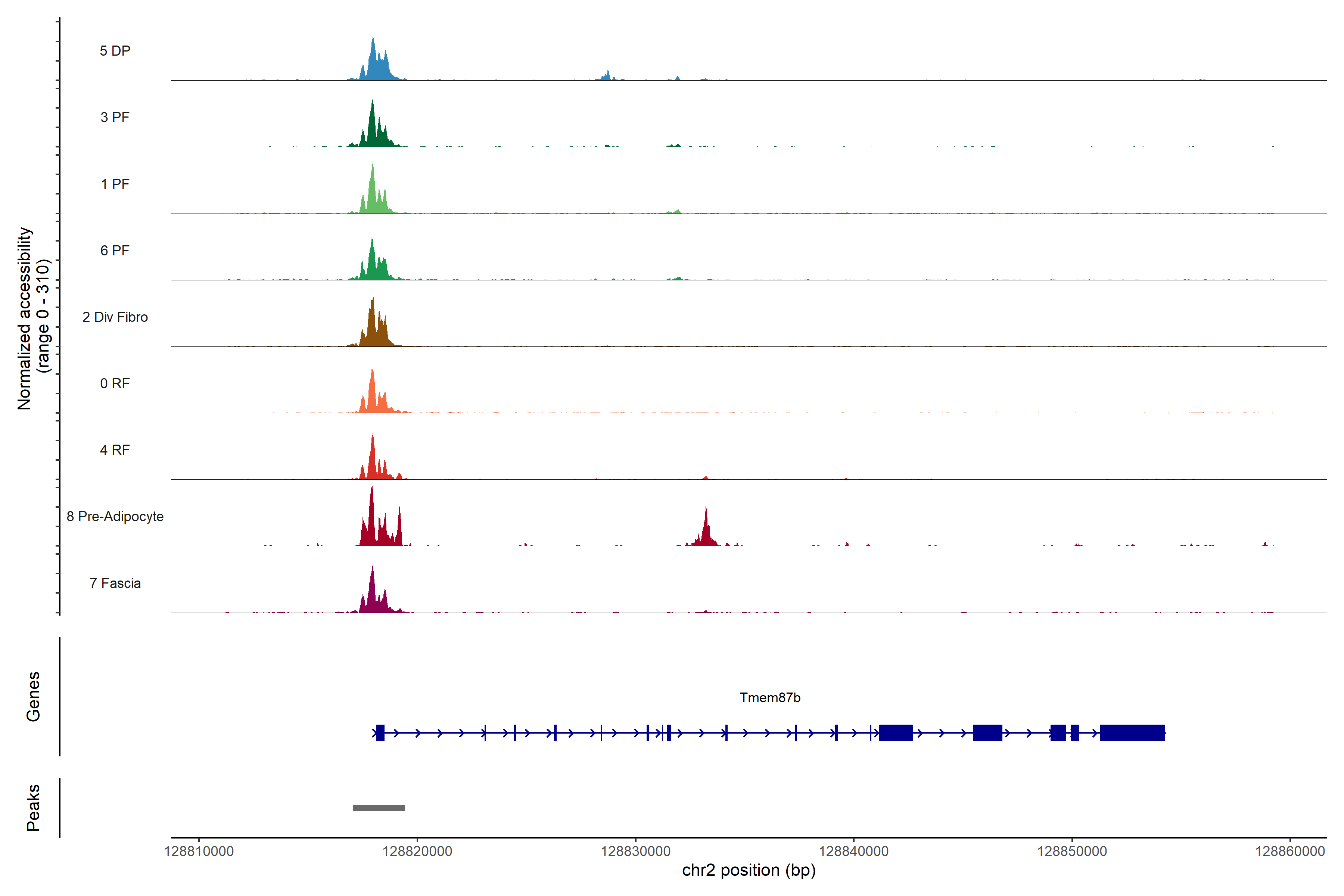Viewport: 1344px width, 896px height.
Task: Click the 0 RF track label
Action: point(115,383)
